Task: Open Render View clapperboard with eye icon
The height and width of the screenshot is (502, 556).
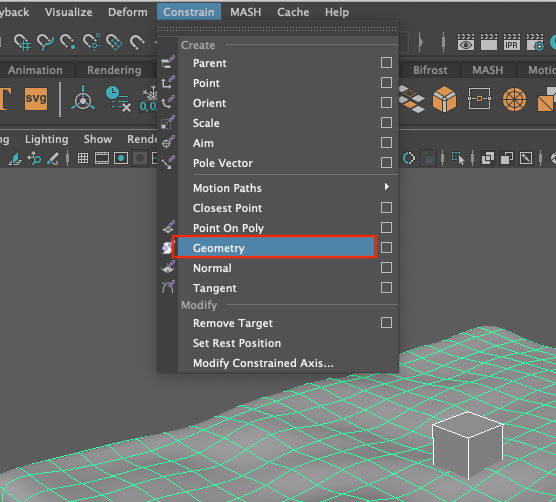Action: click(466, 42)
